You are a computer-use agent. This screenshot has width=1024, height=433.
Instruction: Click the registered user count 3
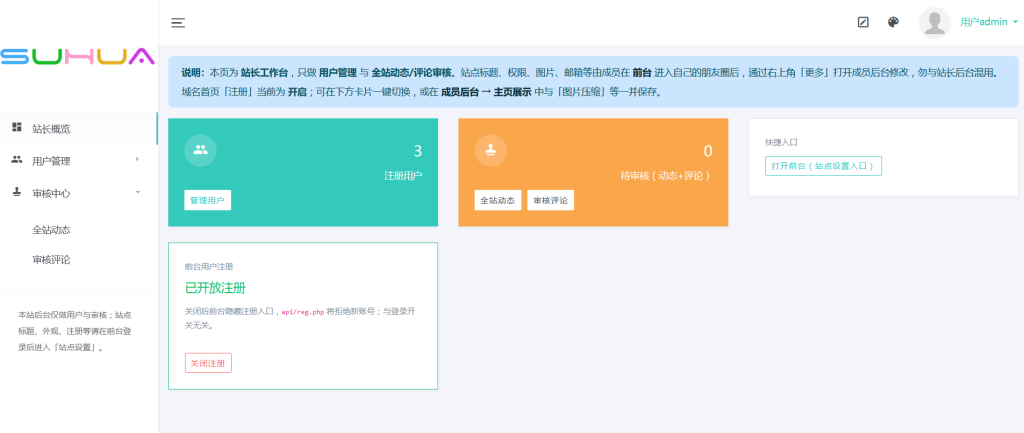418,152
